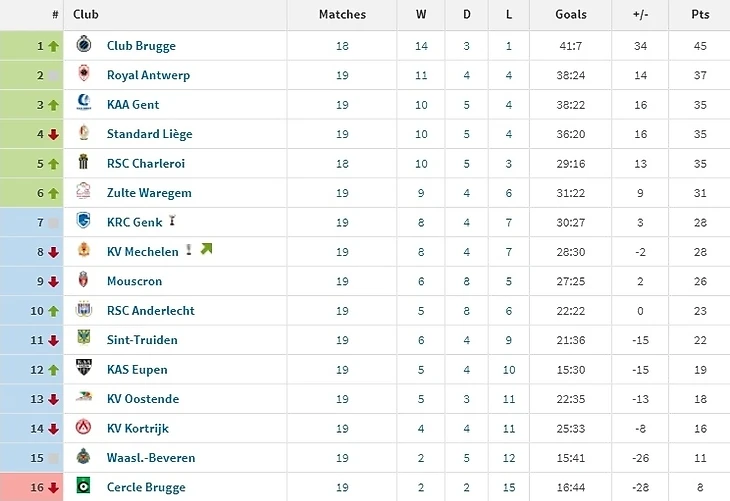This screenshot has height=501, width=730.
Task: Click Club Brugge's 45 points value
Action: click(x=700, y=46)
